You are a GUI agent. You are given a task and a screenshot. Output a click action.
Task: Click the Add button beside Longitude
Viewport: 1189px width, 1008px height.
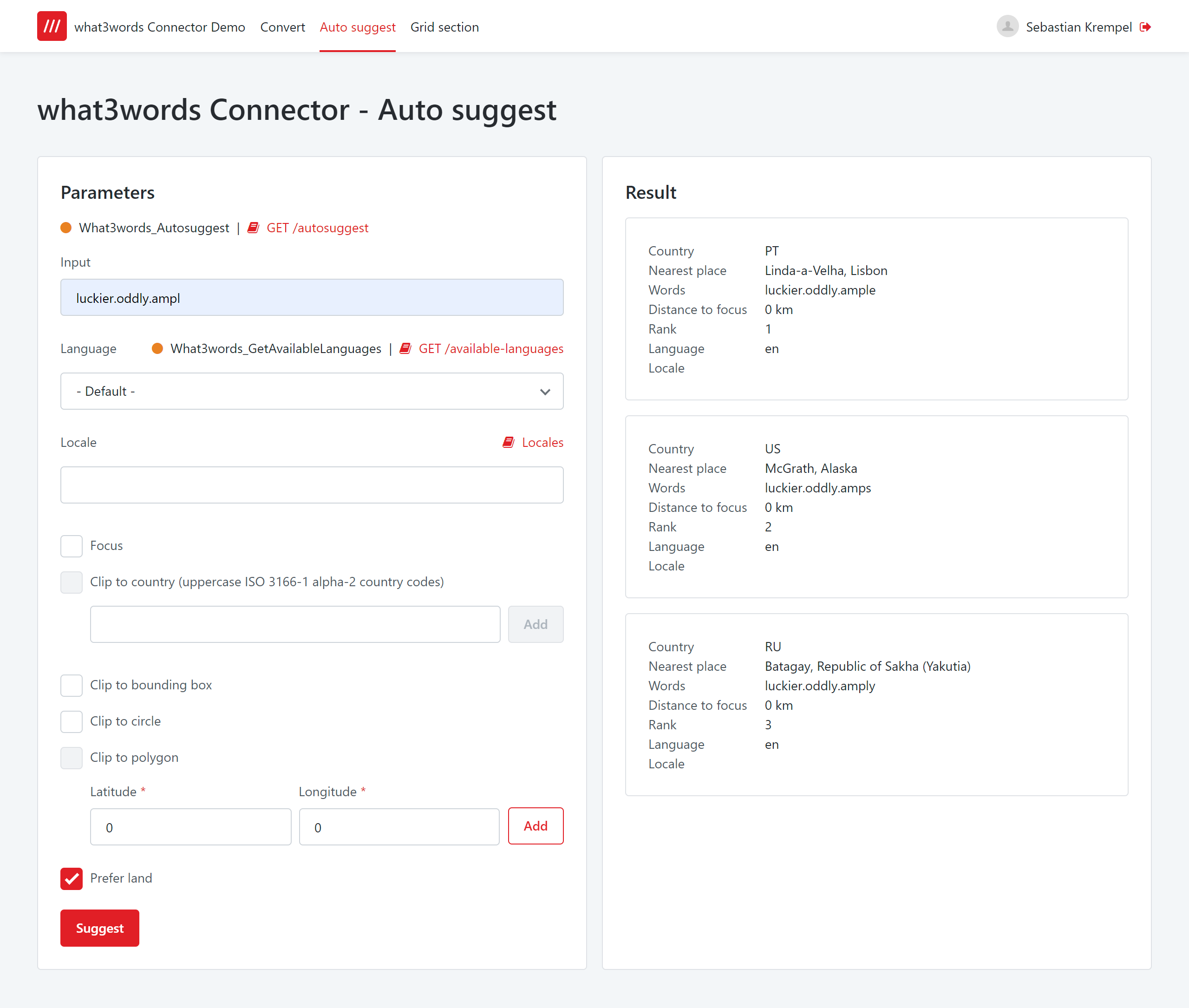[x=536, y=826]
